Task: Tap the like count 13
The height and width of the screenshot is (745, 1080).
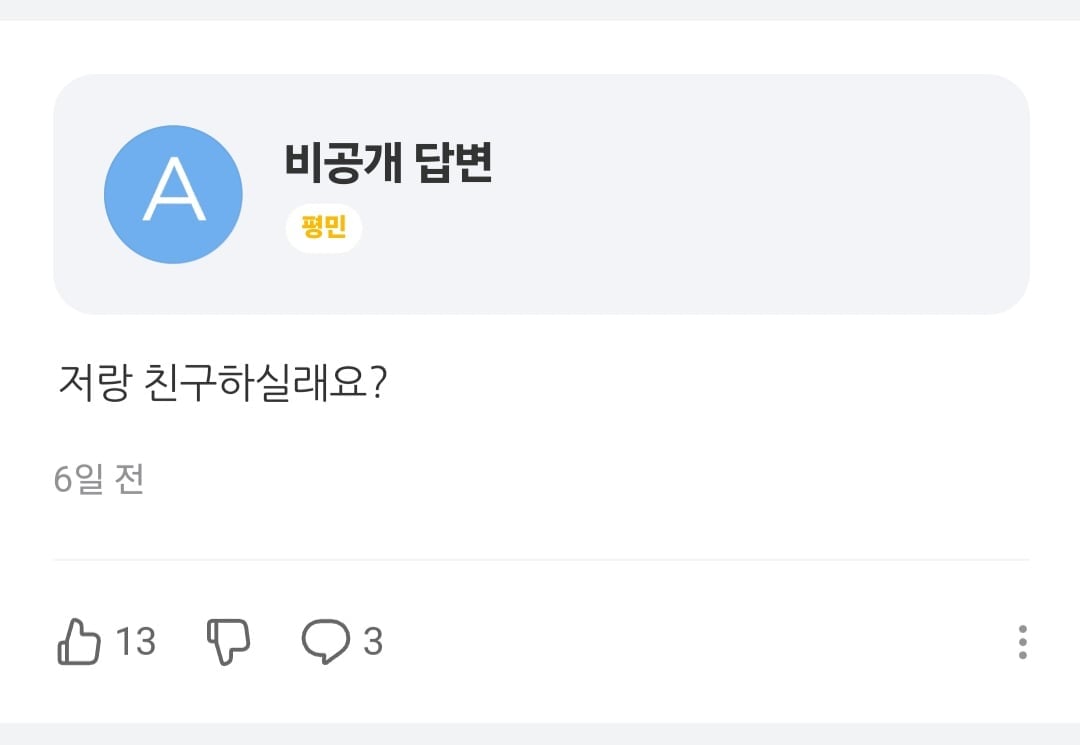Action: 136,641
